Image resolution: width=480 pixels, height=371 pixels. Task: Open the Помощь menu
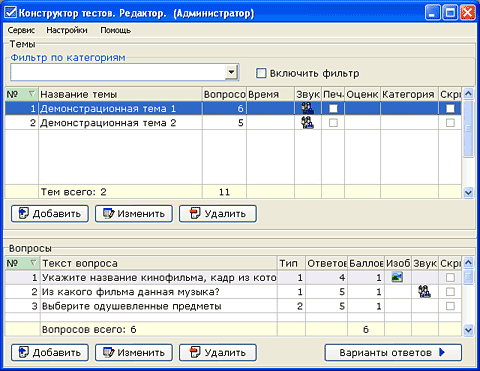point(115,30)
